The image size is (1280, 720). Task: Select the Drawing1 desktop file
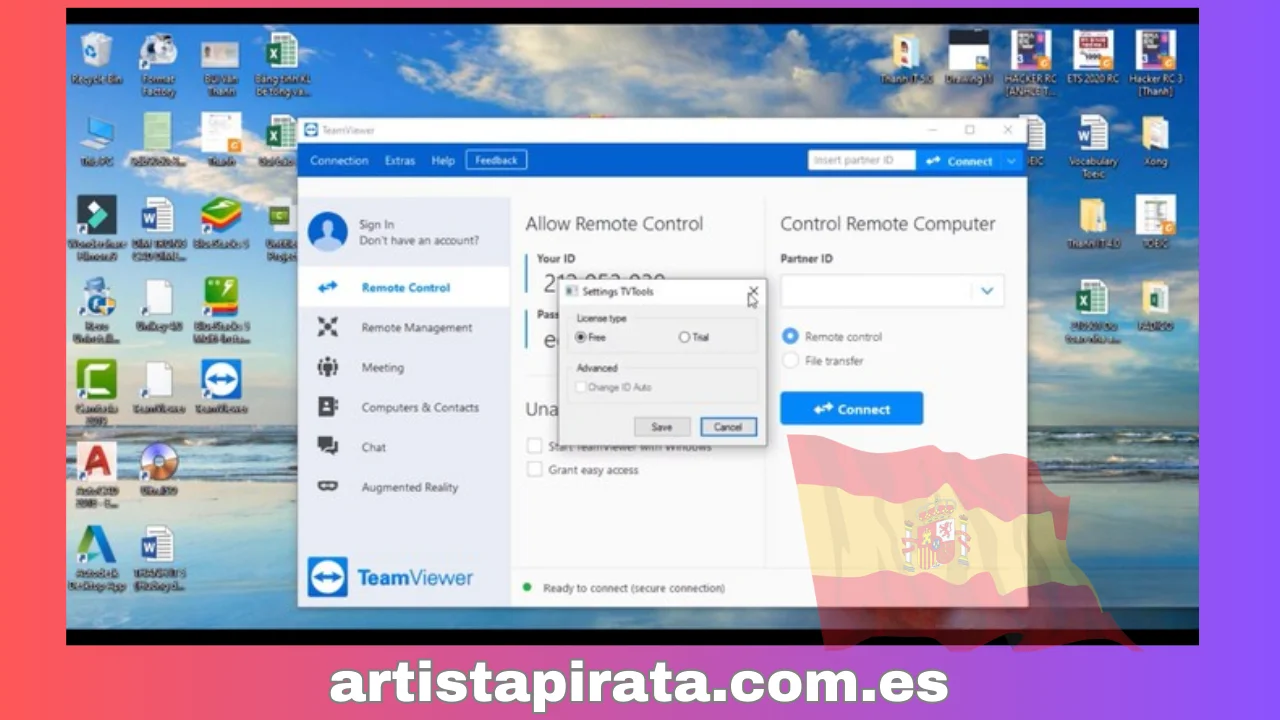969,57
